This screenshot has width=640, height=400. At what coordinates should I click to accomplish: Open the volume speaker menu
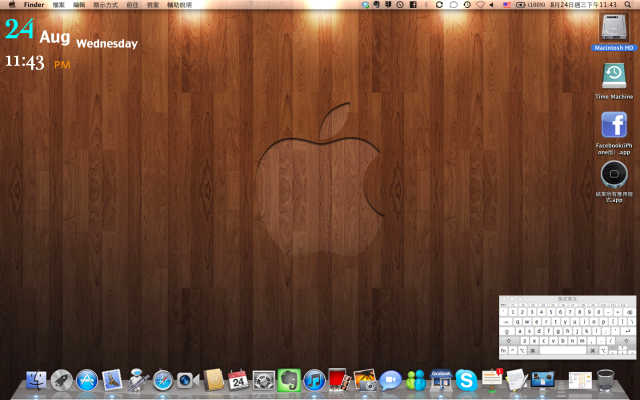(492, 4)
